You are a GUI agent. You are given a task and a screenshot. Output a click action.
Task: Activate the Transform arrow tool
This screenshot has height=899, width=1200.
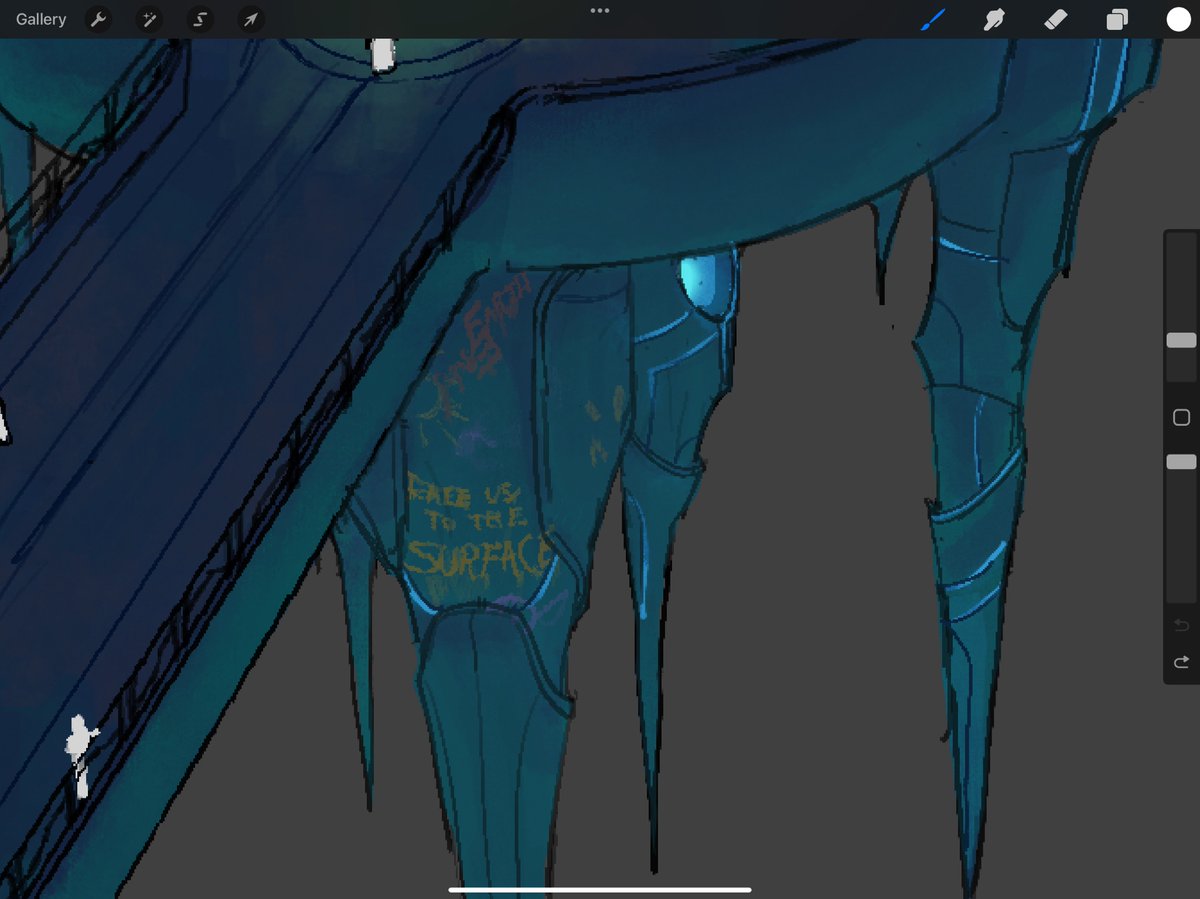(x=251, y=19)
